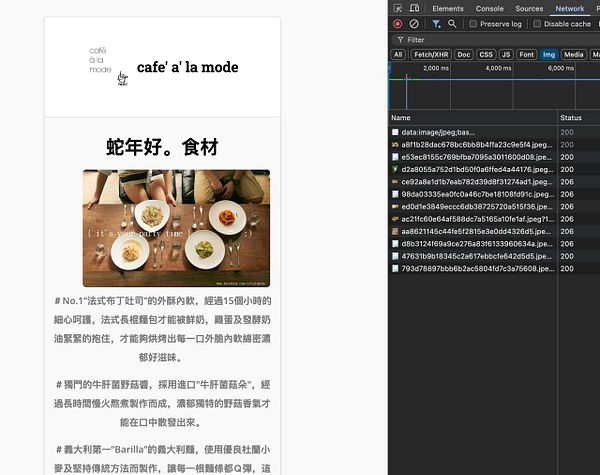
Task: Sort requests by Name column header
Action: (x=473, y=118)
